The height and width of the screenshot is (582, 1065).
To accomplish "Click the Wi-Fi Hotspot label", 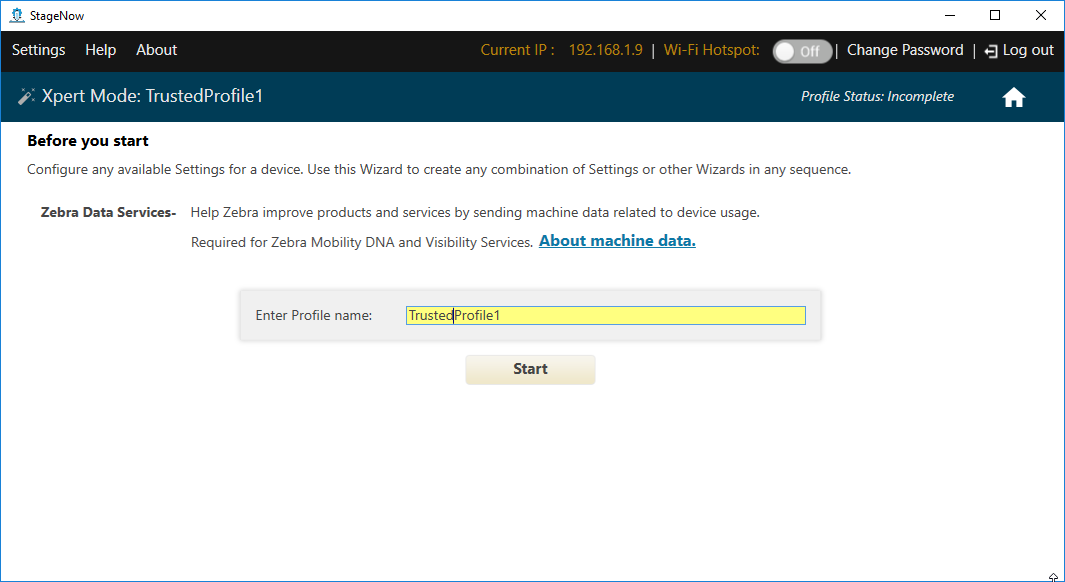I will pyautogui.click(x=711, y=50).
